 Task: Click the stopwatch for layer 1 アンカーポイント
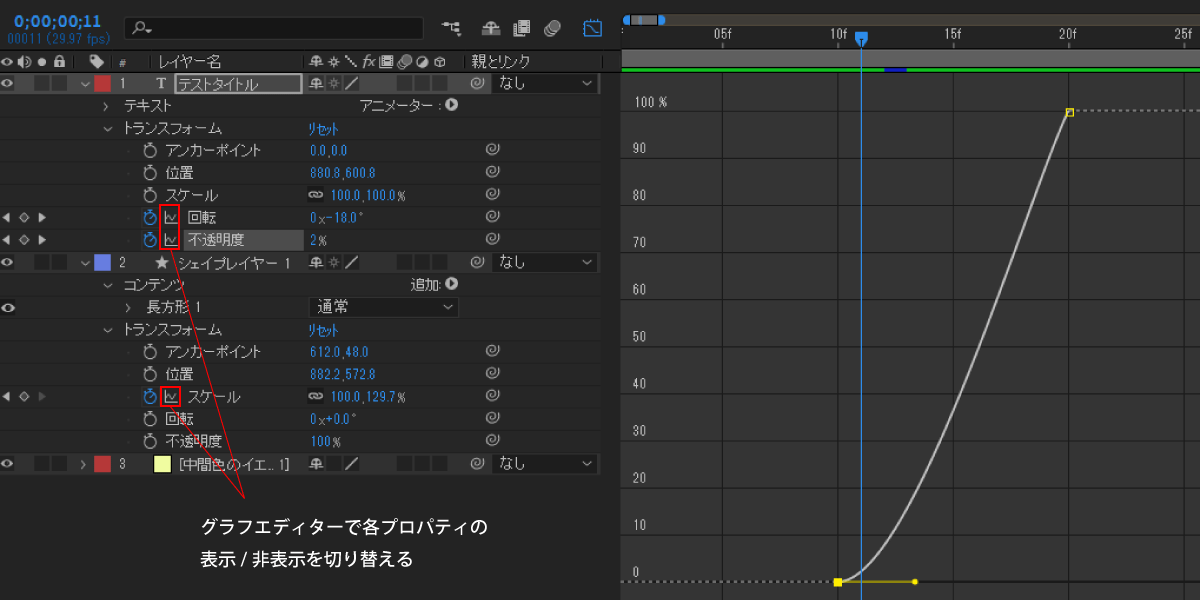click(x=150, y=150)
